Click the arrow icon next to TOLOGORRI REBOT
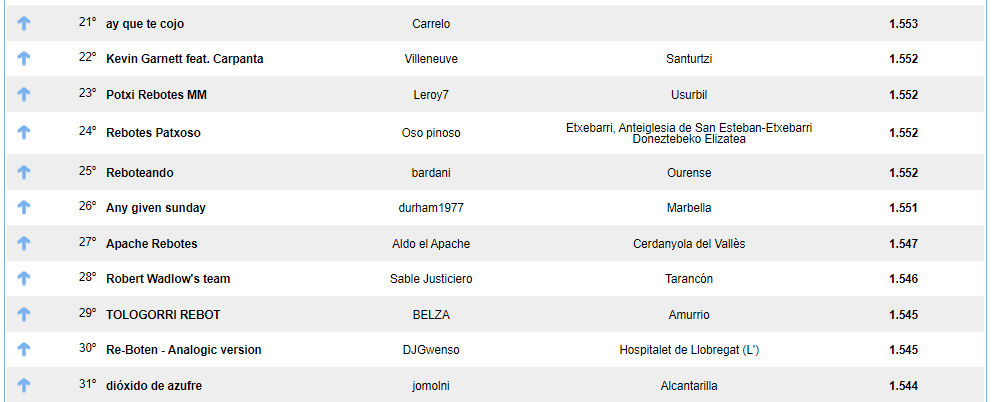The height and width of the screenshot is (402, 992). [x=24, y=315]
